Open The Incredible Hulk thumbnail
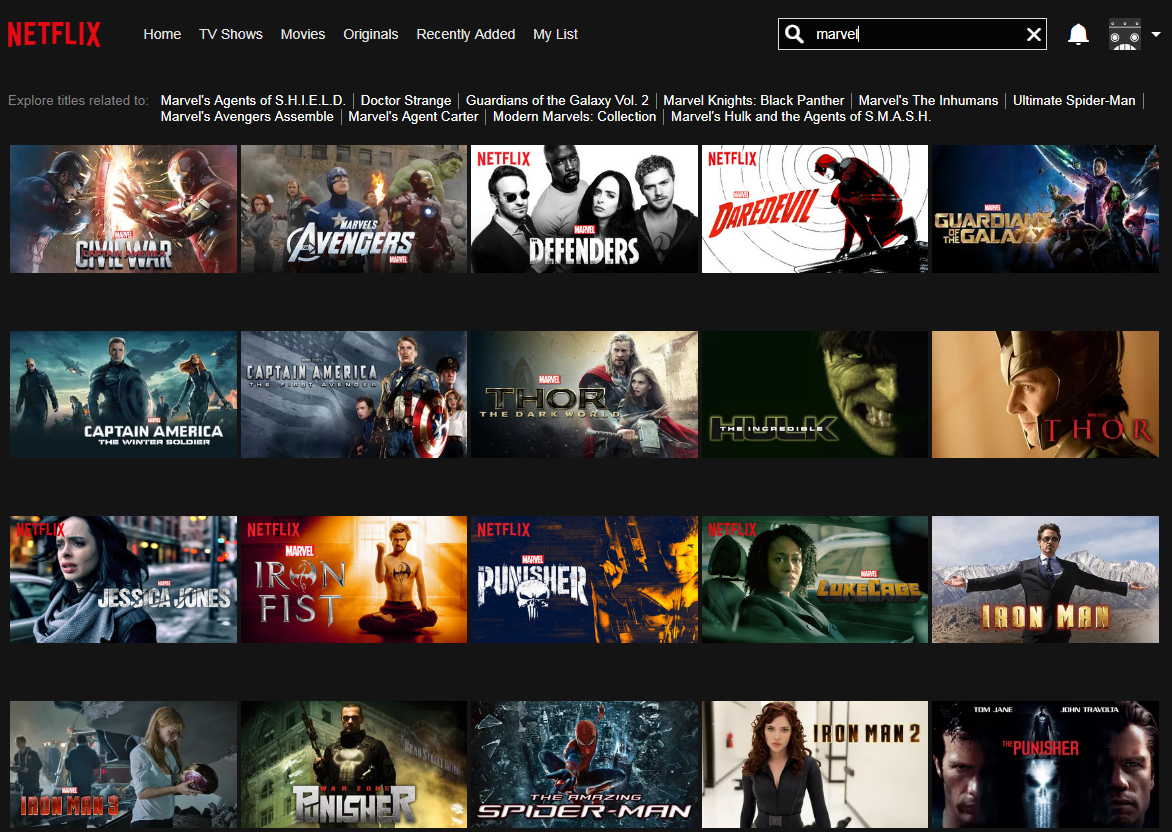This screenshot has height=832, width=1172. (815, 395)
